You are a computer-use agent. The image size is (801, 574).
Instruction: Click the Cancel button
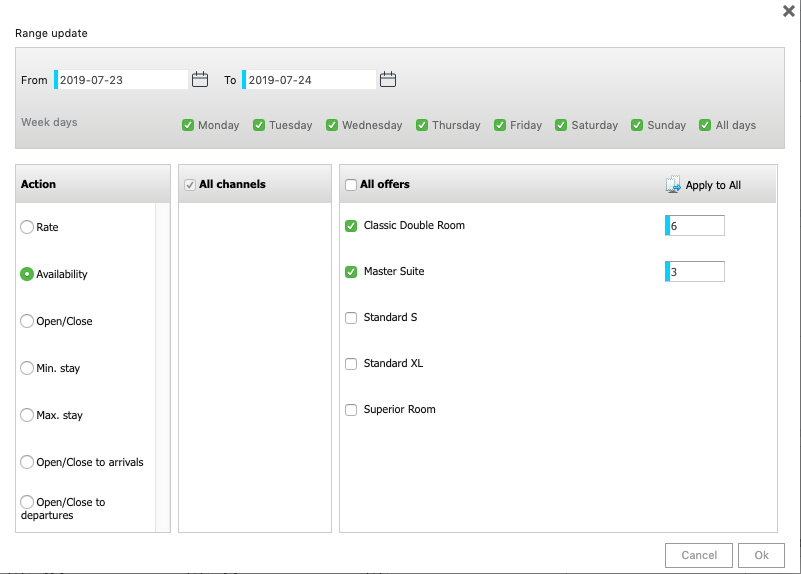coord(699,555)
